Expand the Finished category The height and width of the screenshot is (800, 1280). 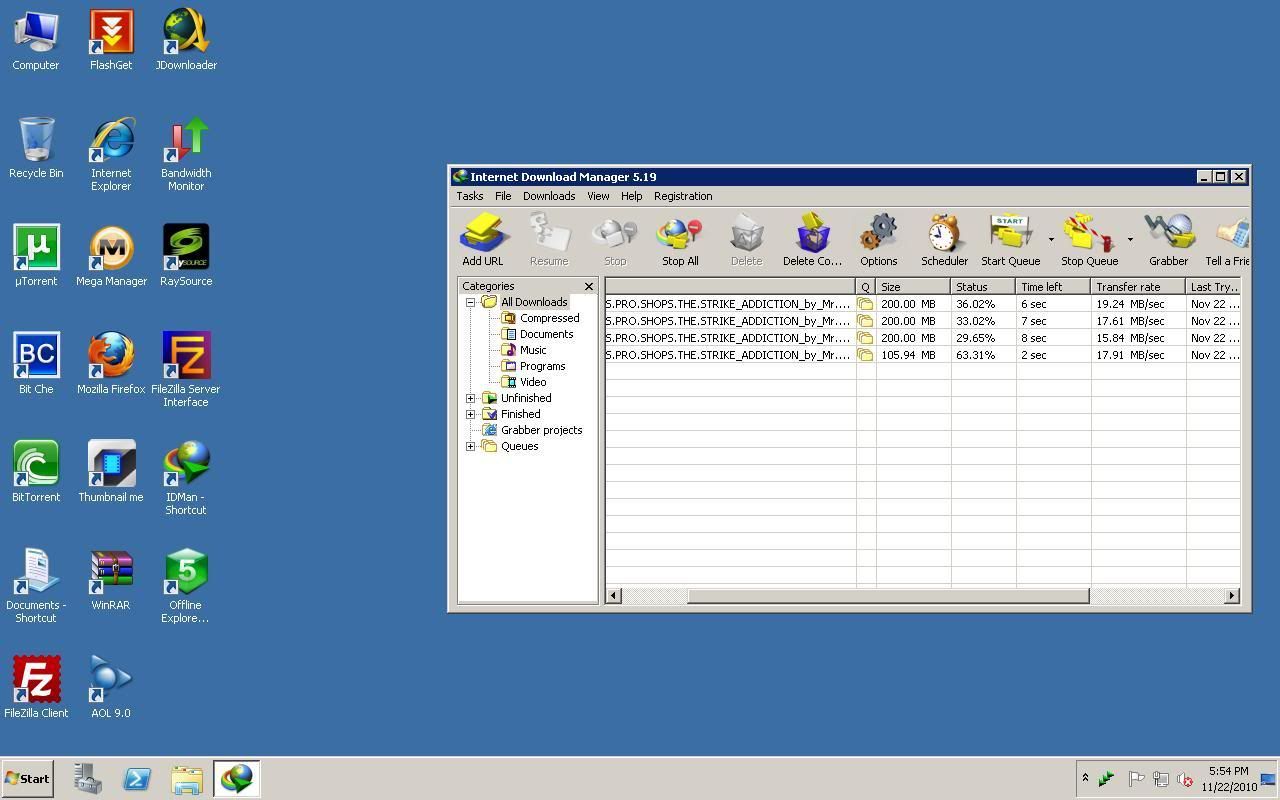tap(470, 414)
